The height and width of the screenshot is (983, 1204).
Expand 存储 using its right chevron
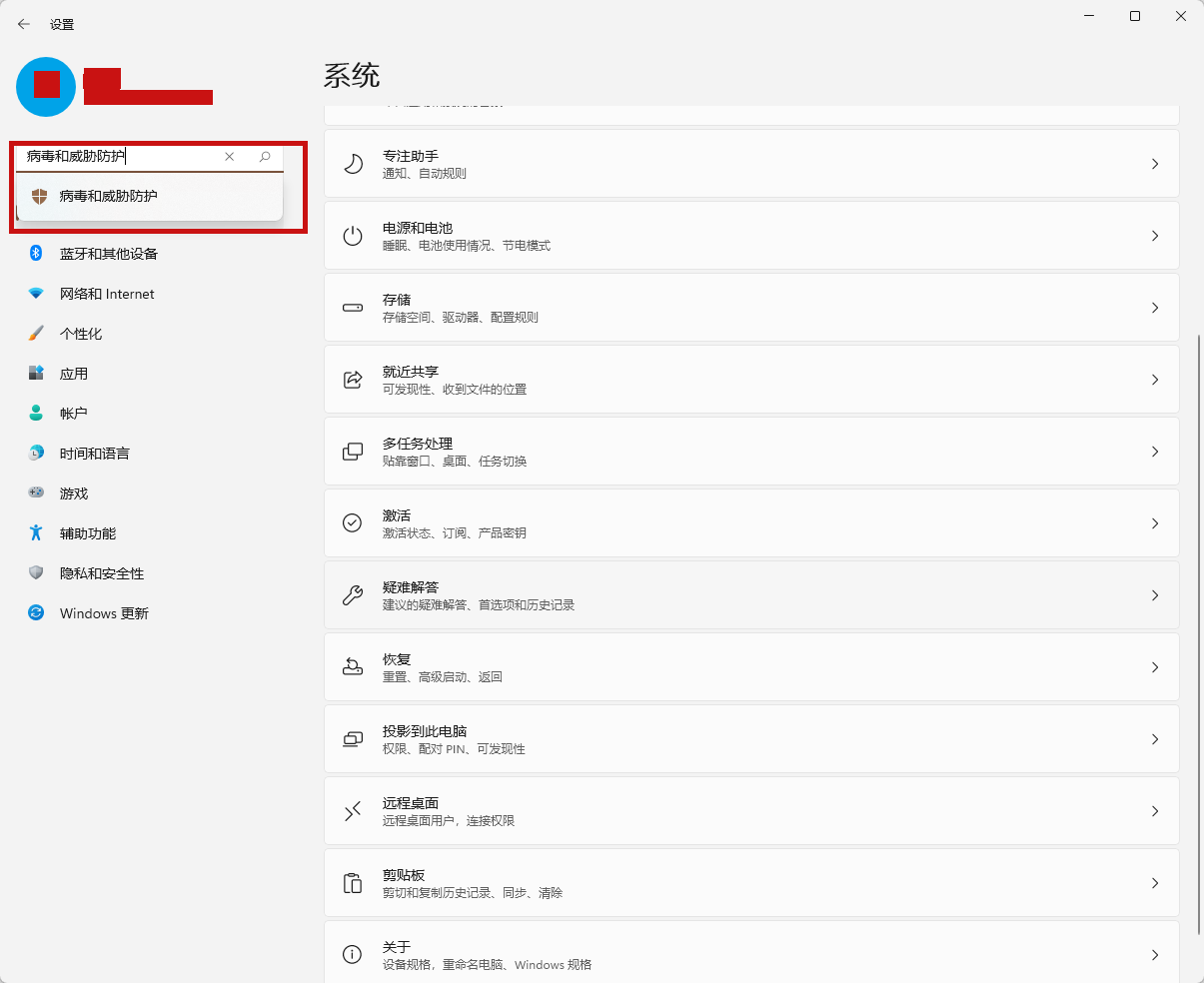pos(1155,308)
